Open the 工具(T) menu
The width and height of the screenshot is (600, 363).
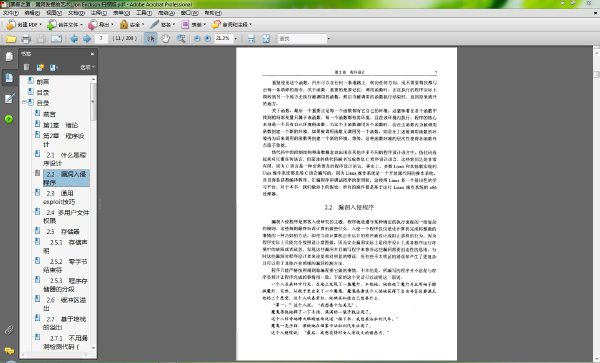tap(144, 13)
